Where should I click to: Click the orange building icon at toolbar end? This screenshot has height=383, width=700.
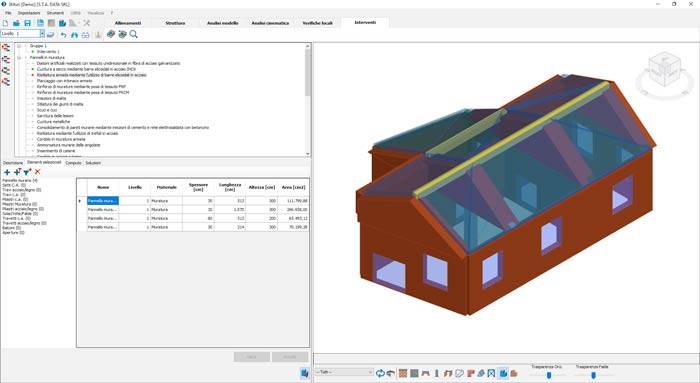[x=514, y=373]
